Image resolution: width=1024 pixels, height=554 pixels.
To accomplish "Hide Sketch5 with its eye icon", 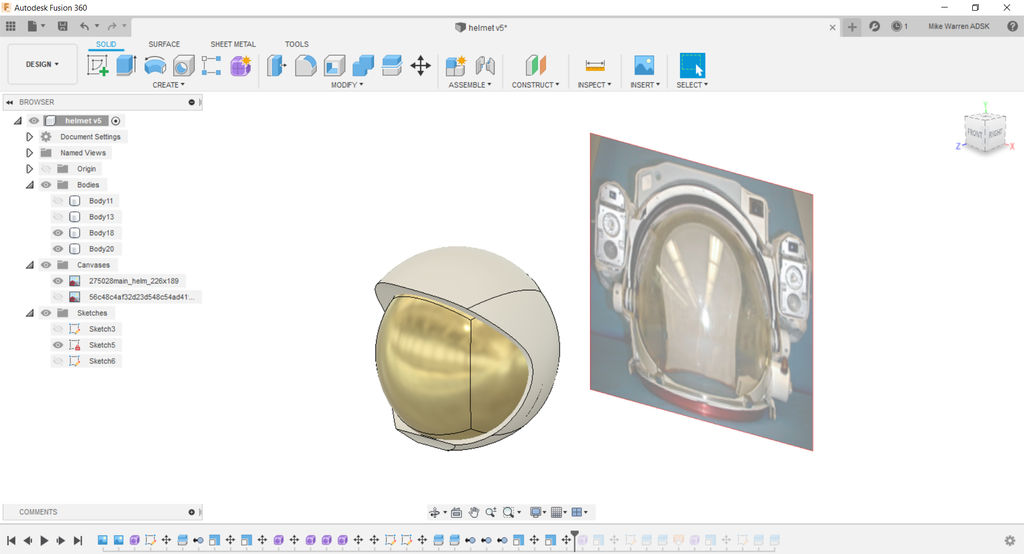I will (58, 345).
